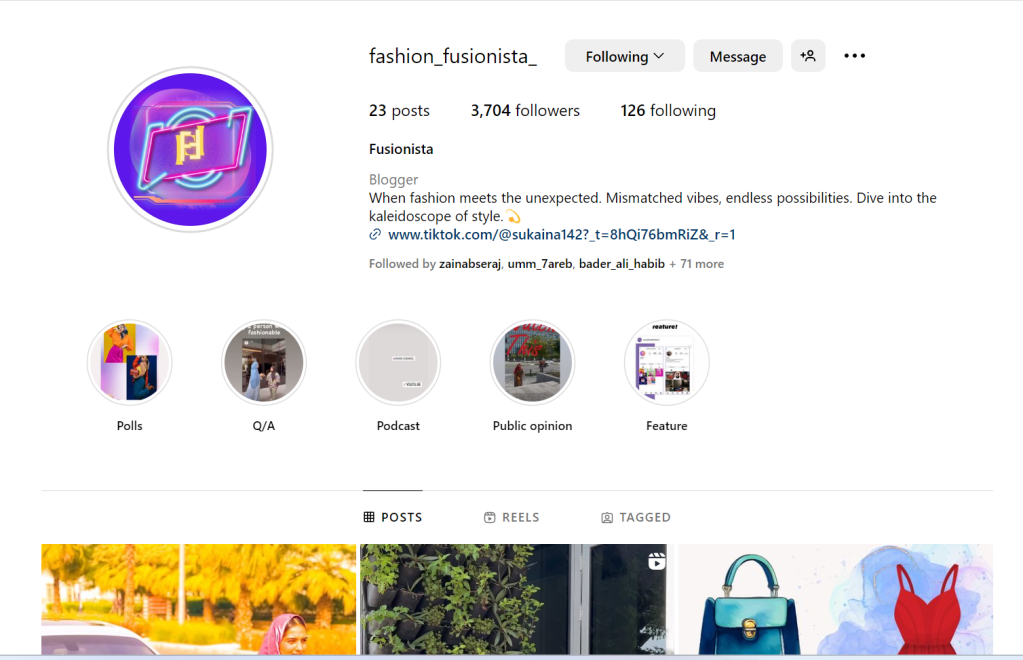
Task: Switch to the Tagged tab
Action: point(635,517)
